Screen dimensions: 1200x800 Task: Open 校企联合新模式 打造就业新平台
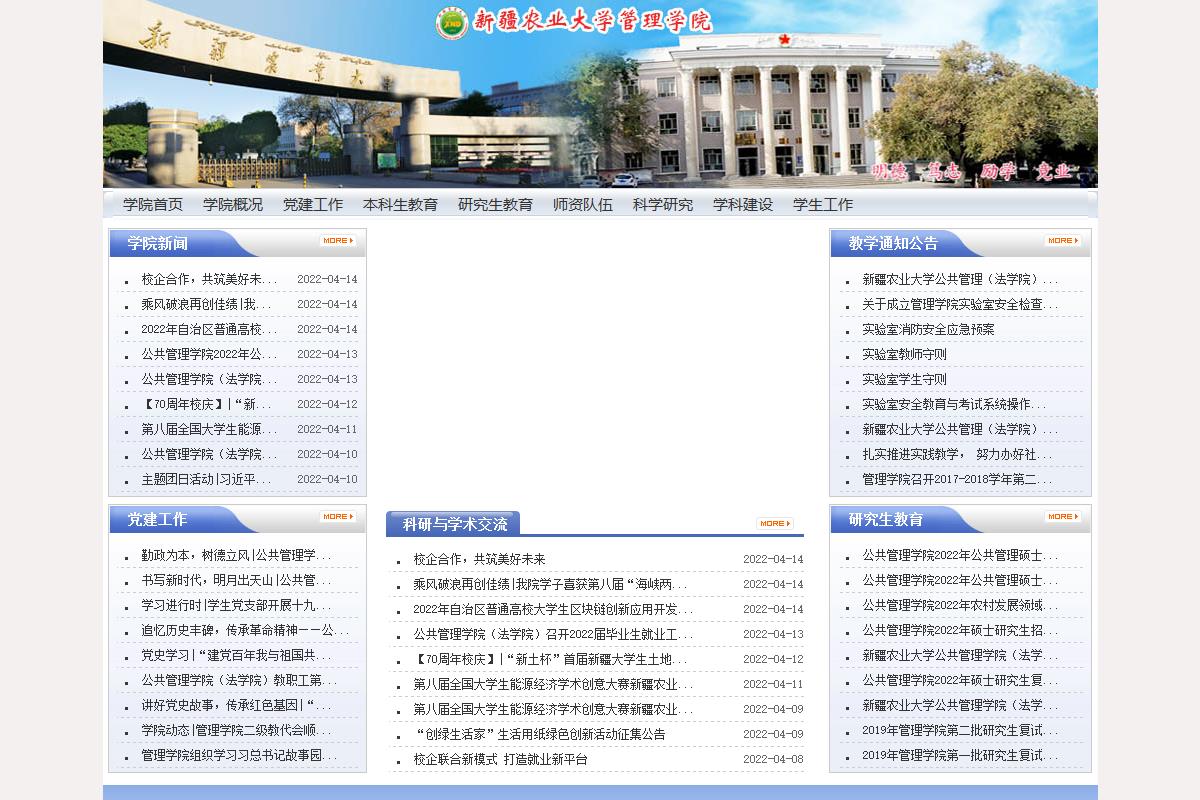pyautogui.click(x=500, y=759)
